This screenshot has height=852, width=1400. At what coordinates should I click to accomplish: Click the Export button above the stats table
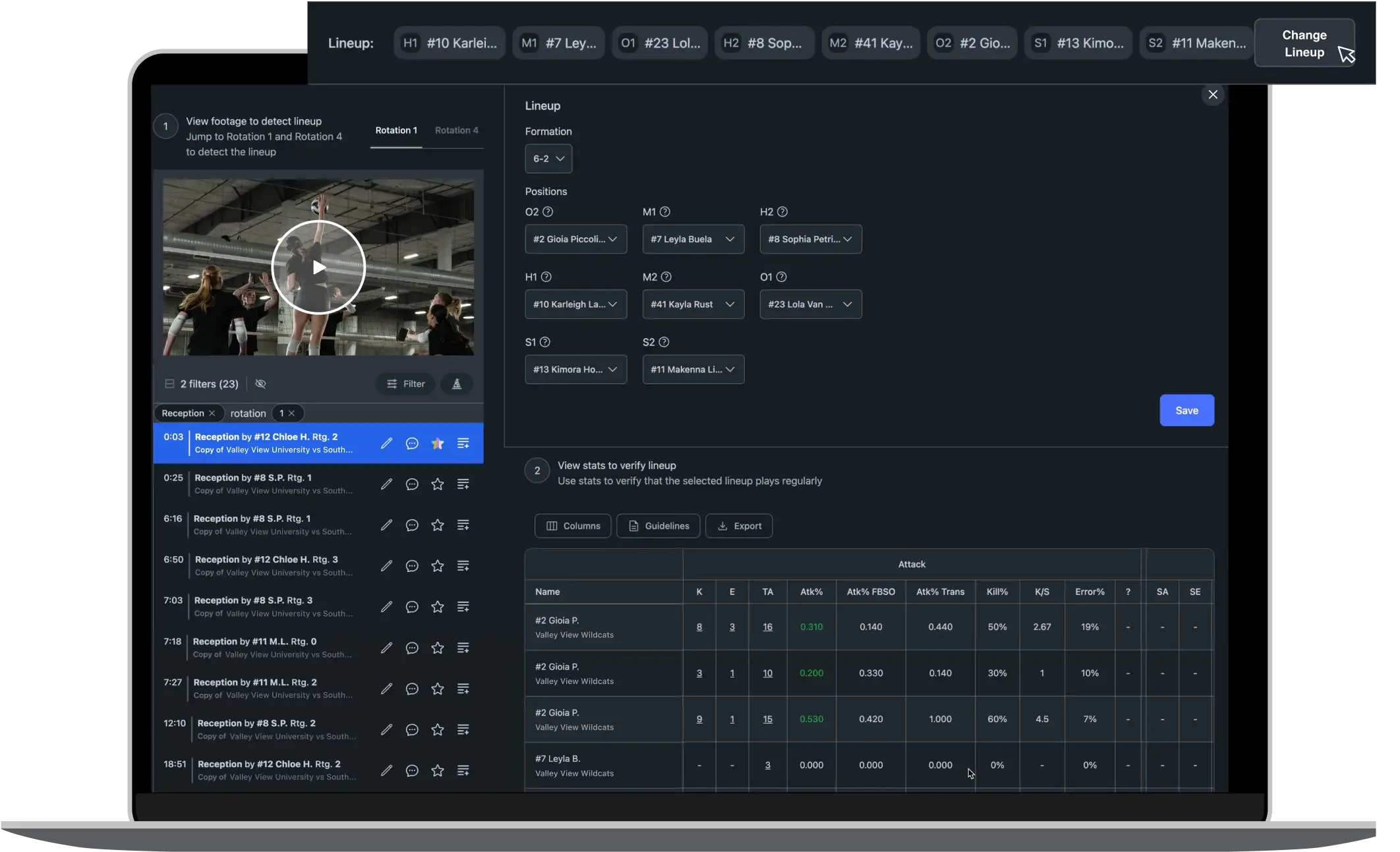click(739, 526)
